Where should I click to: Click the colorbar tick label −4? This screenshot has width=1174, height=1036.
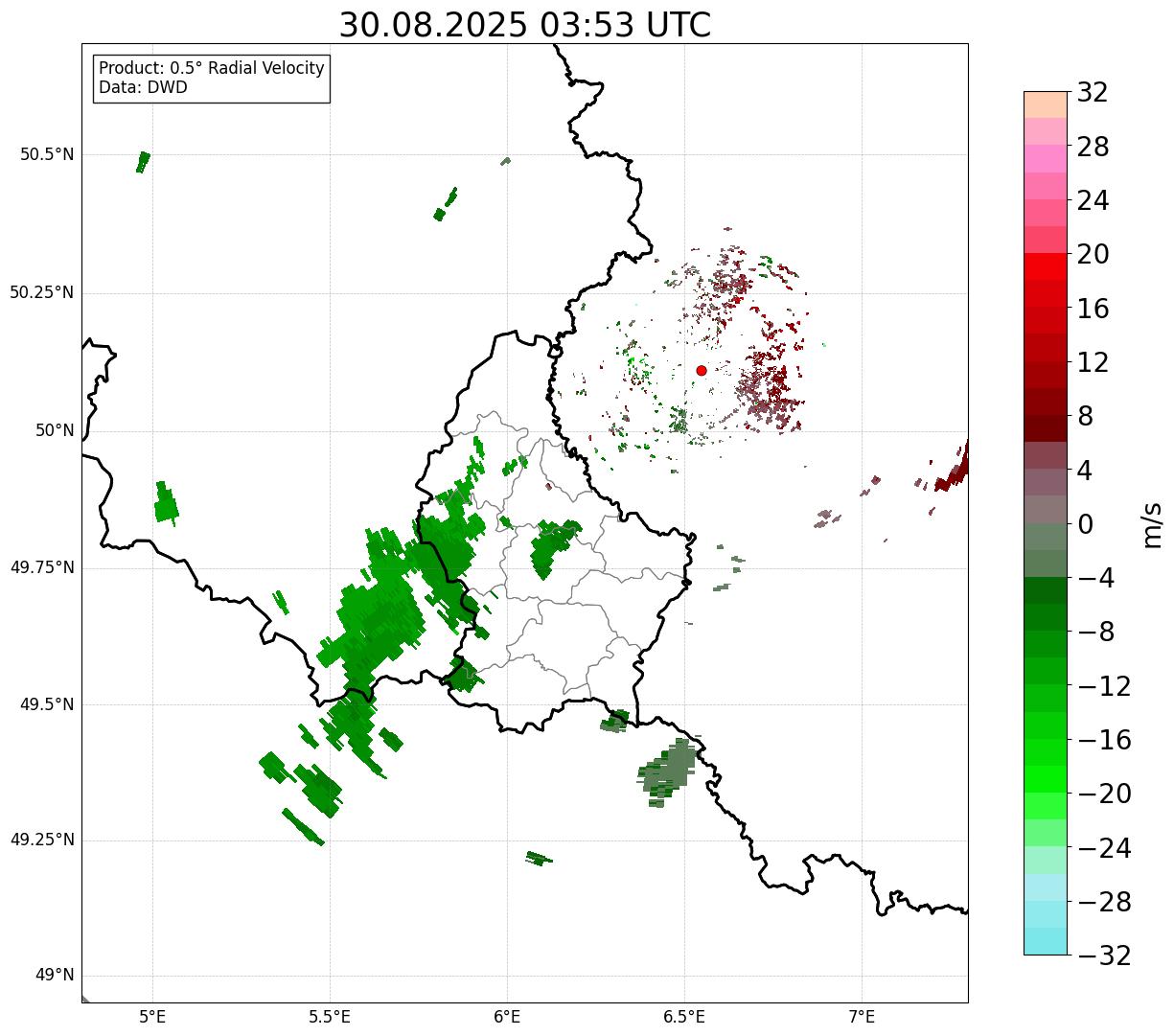coord(1095,578)
